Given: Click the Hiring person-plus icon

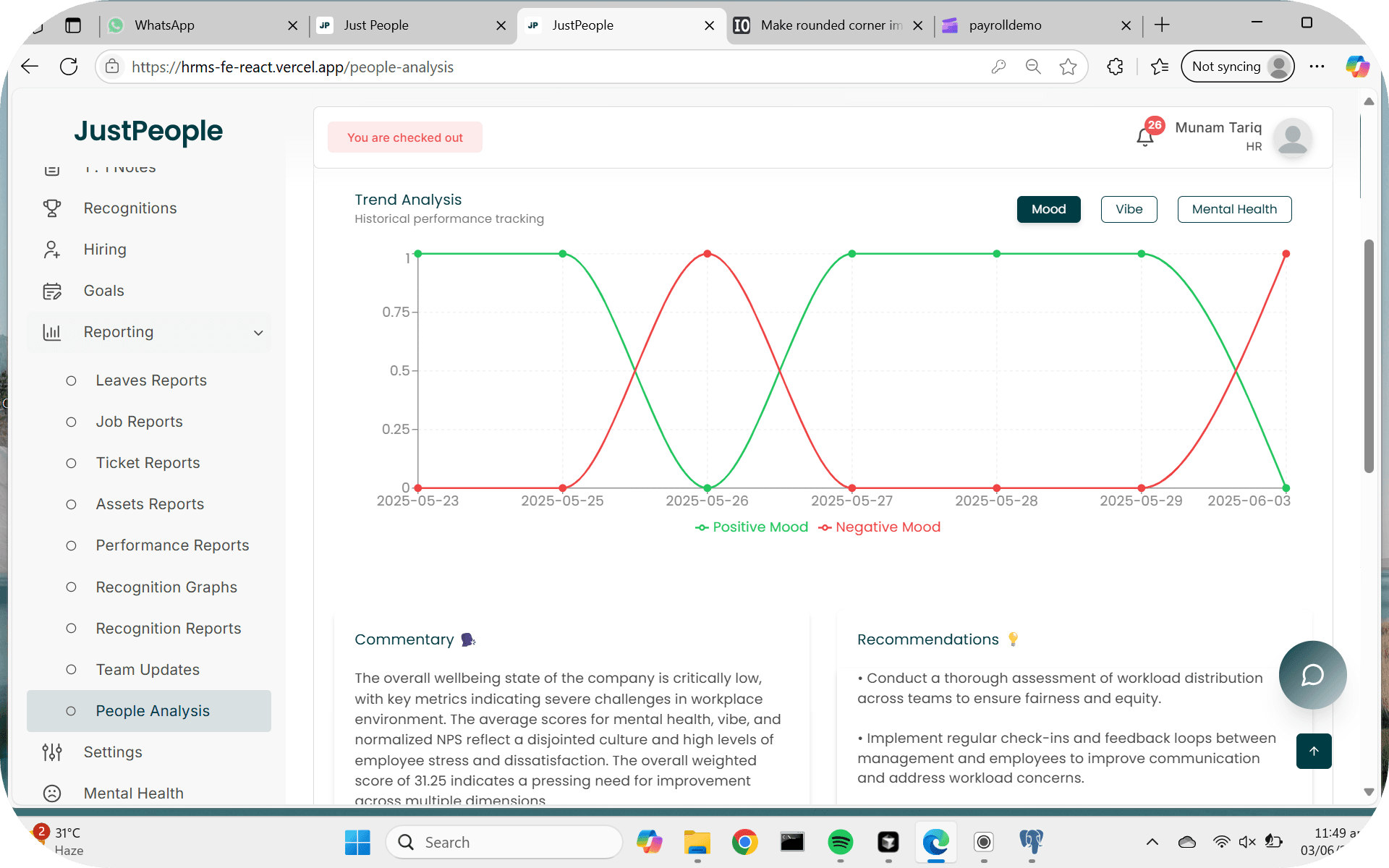Looking at the screenshot, I should coord(52,250).
